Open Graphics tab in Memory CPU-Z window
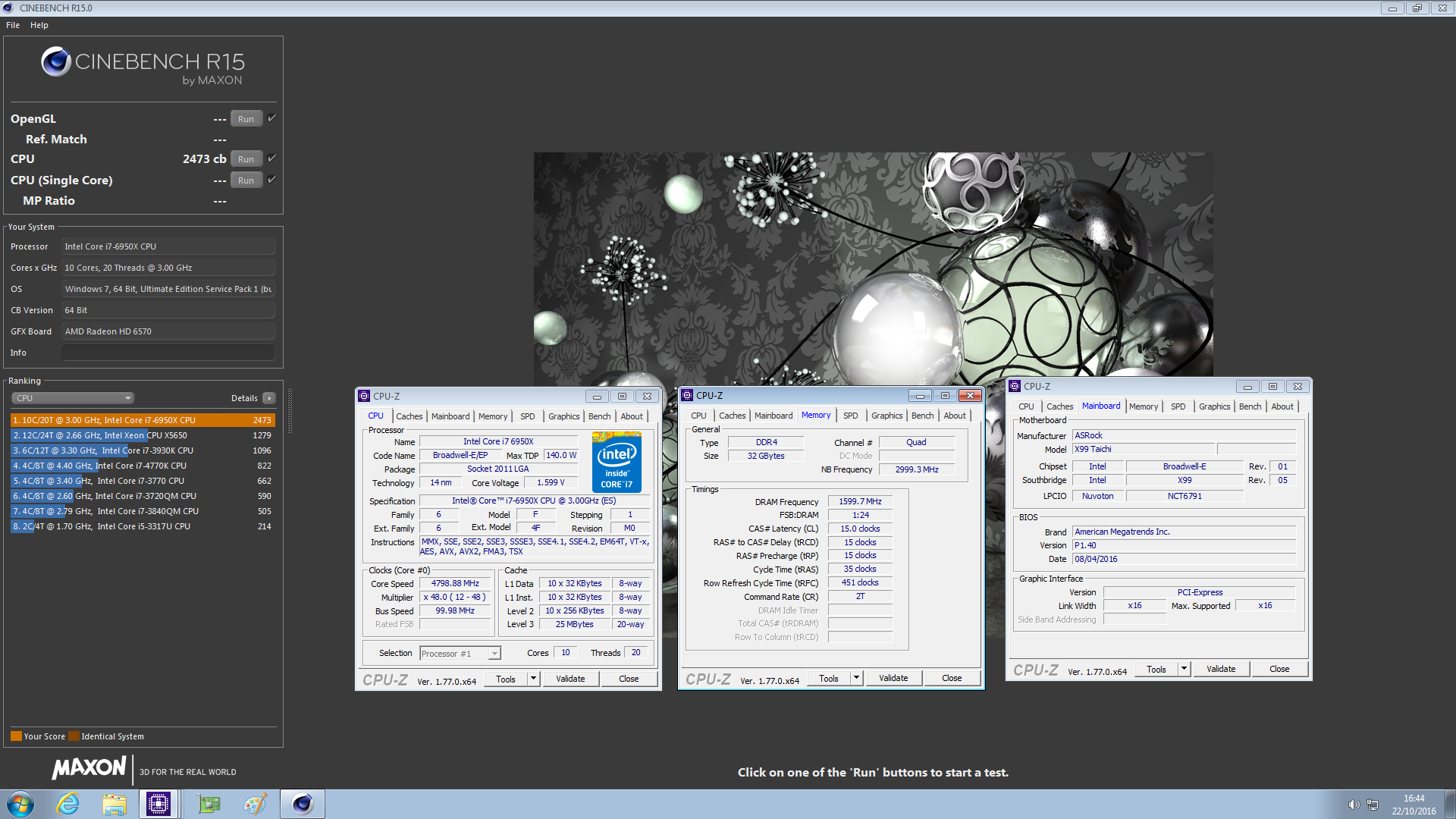Image resolution: width=1456 pixels, height=819 pixels. coord(886,416)
